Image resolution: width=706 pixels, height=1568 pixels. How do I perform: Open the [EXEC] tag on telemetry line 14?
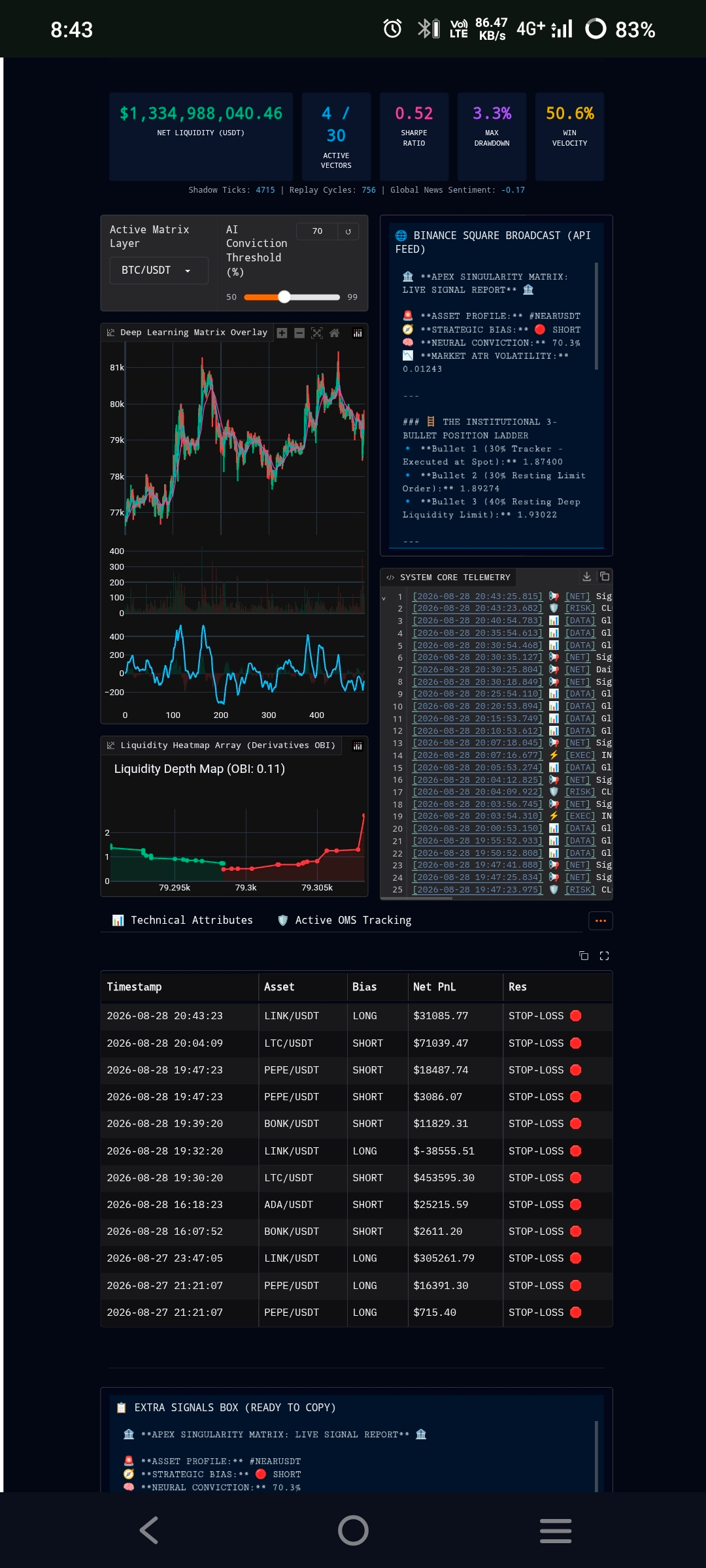580,755
